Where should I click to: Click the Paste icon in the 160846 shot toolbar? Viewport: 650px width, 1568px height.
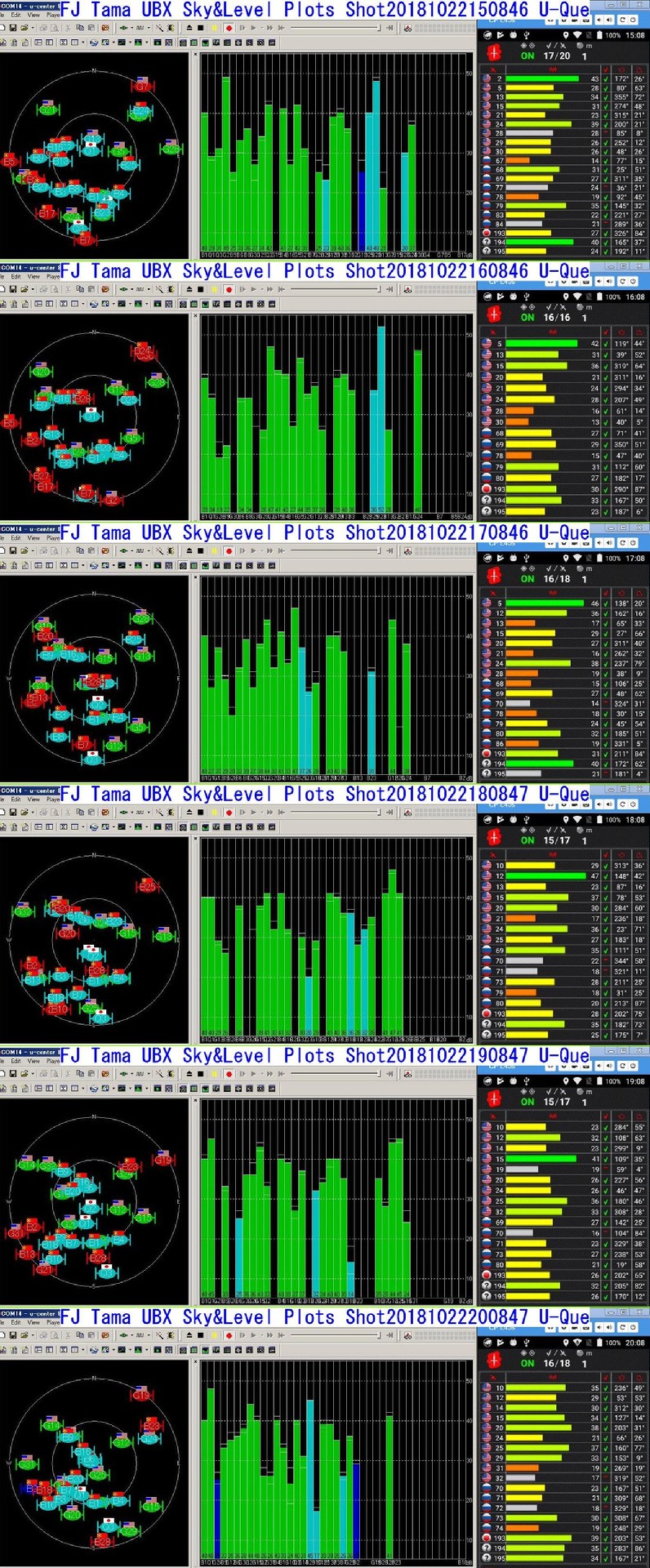[x=91, y=289]
